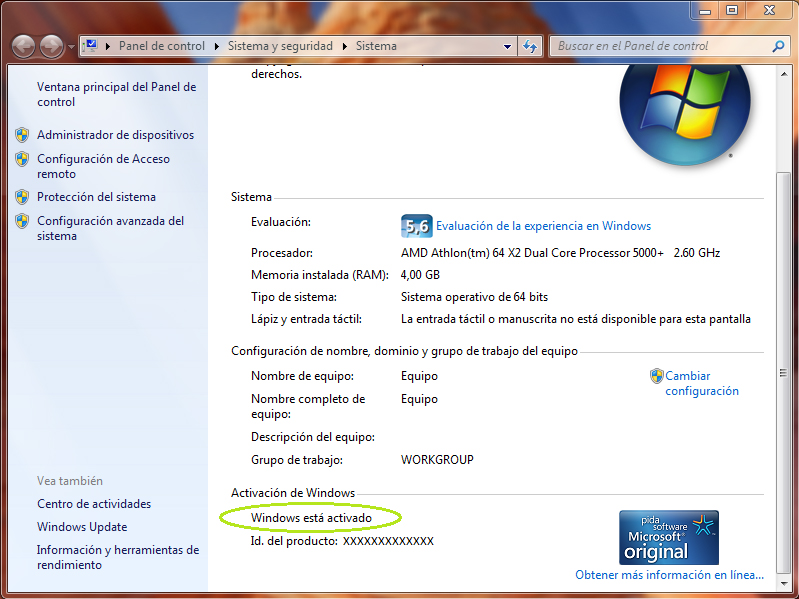Click shield icon beside Protección del sistema
Image resolution: width=799 pixels, height=599 pixels.
point(22,197)
